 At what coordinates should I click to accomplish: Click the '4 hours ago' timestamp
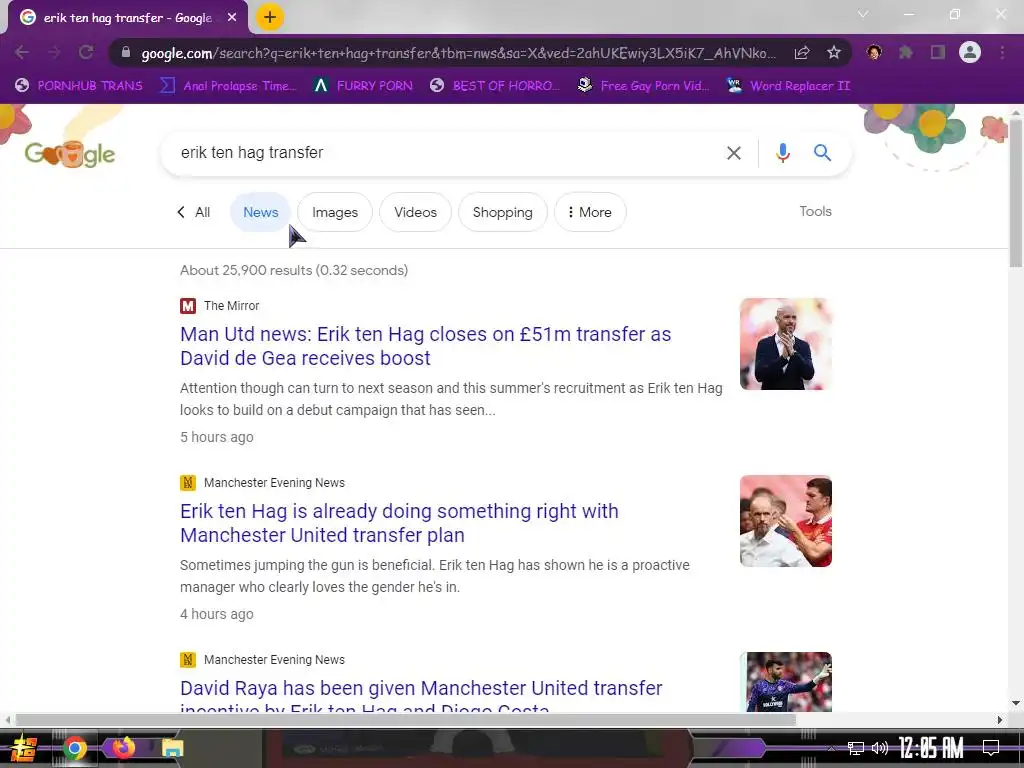217,615
